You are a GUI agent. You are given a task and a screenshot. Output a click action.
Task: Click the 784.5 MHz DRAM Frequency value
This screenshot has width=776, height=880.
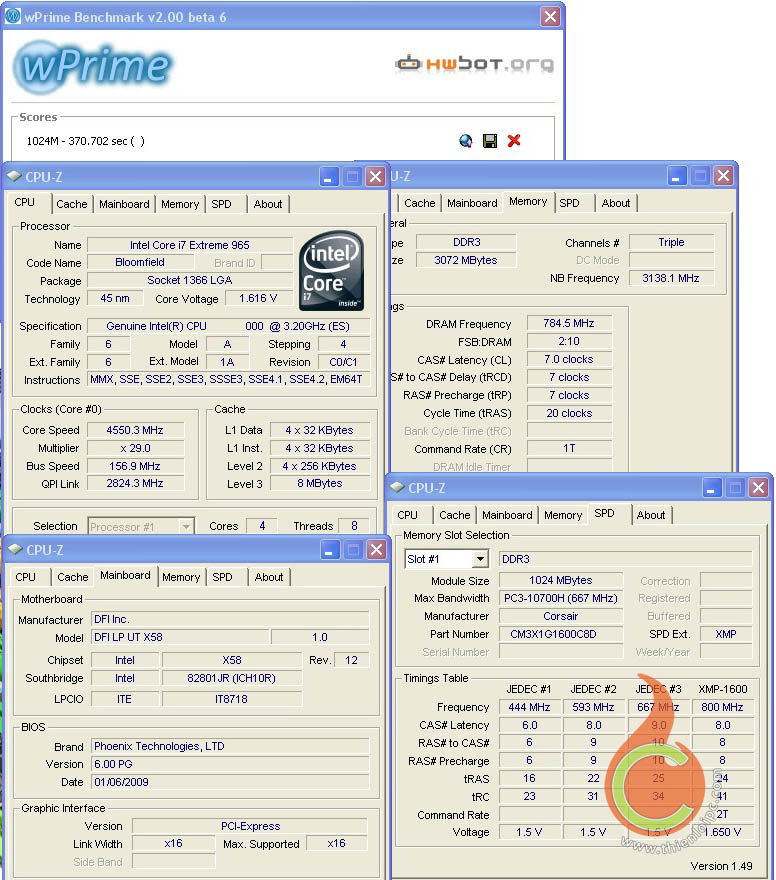[x=569, y=323]
